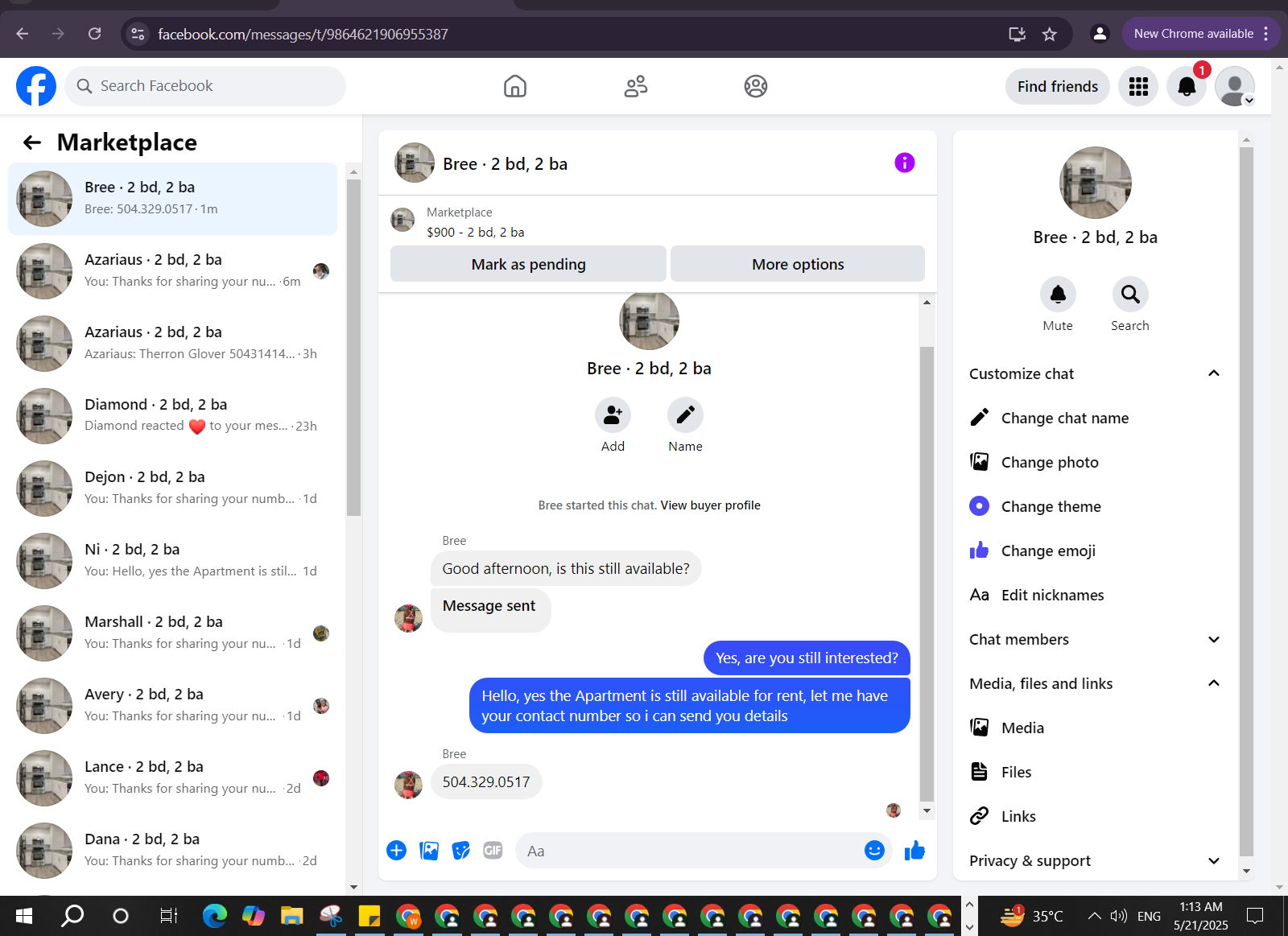
Task: Open more actions plus icon in composer
Action: [396, 851]
